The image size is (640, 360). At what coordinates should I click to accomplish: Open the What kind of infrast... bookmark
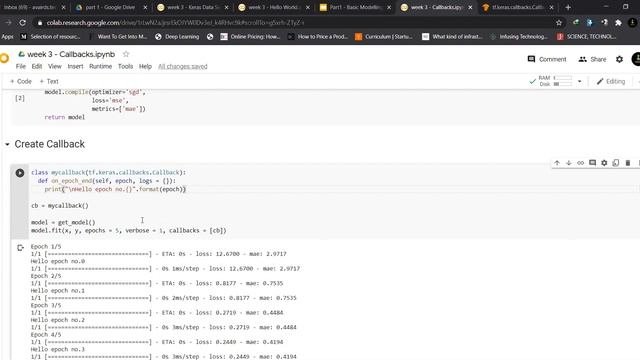point(452,37)
